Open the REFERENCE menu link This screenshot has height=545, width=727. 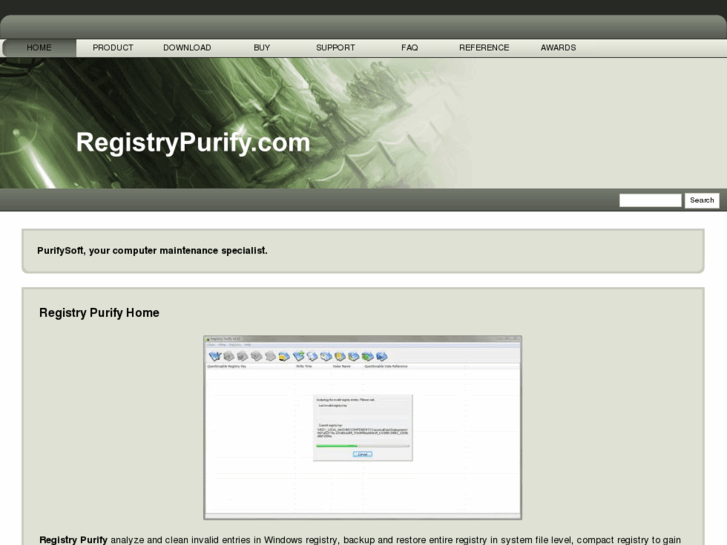[x=484, y=48]
